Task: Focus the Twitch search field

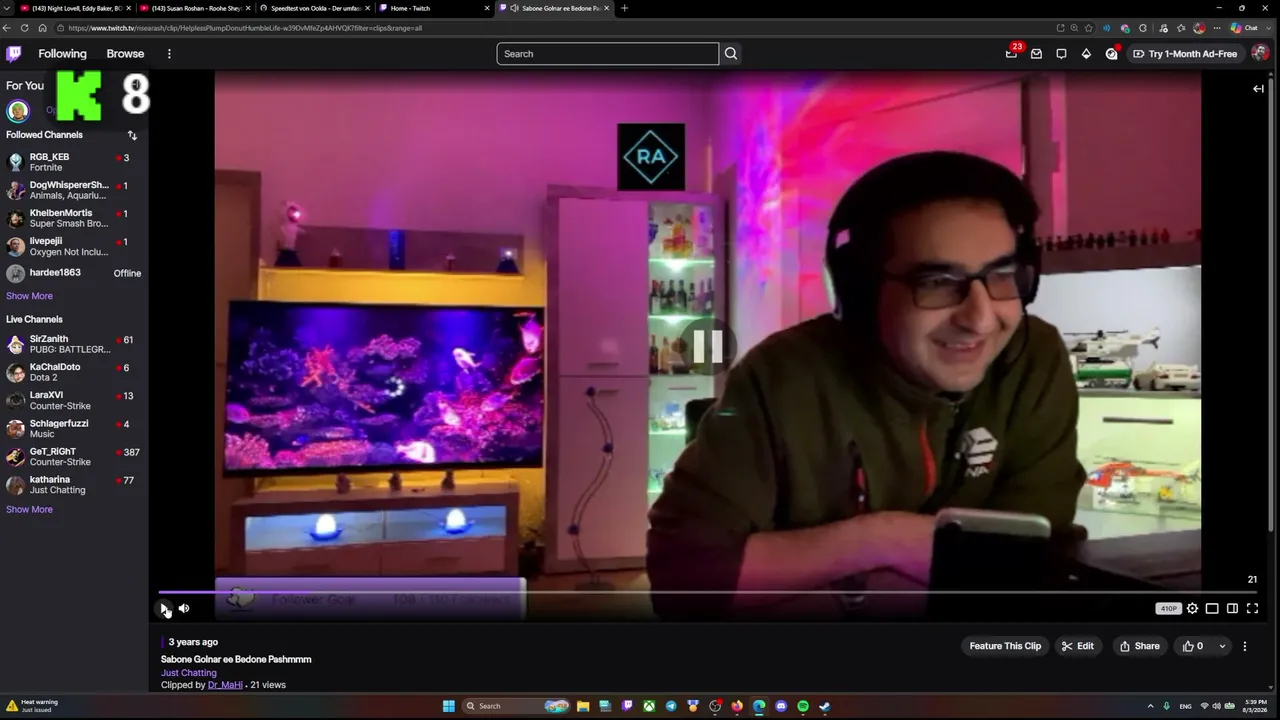Action: point(607,54)
